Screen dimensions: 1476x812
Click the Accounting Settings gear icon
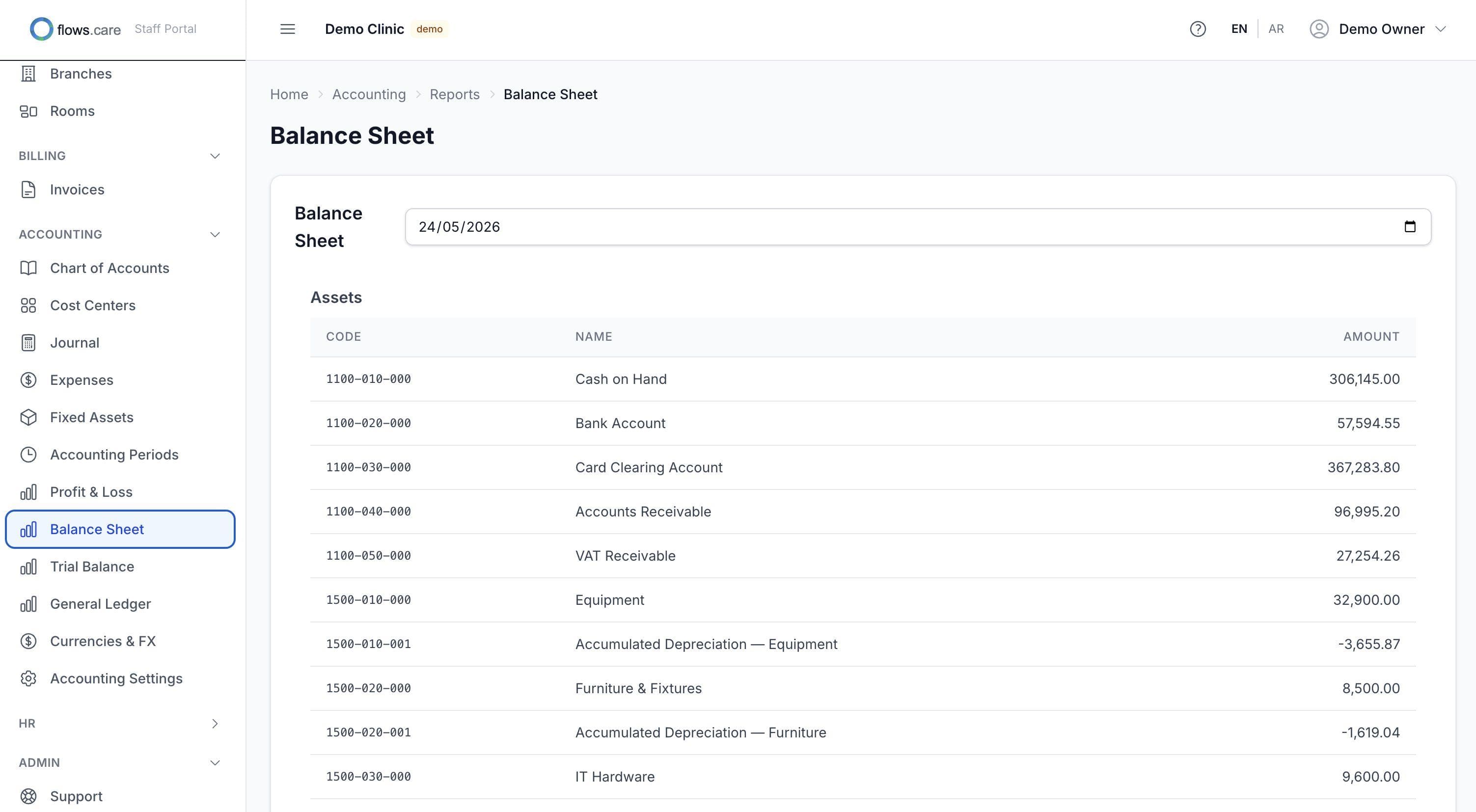28,678
